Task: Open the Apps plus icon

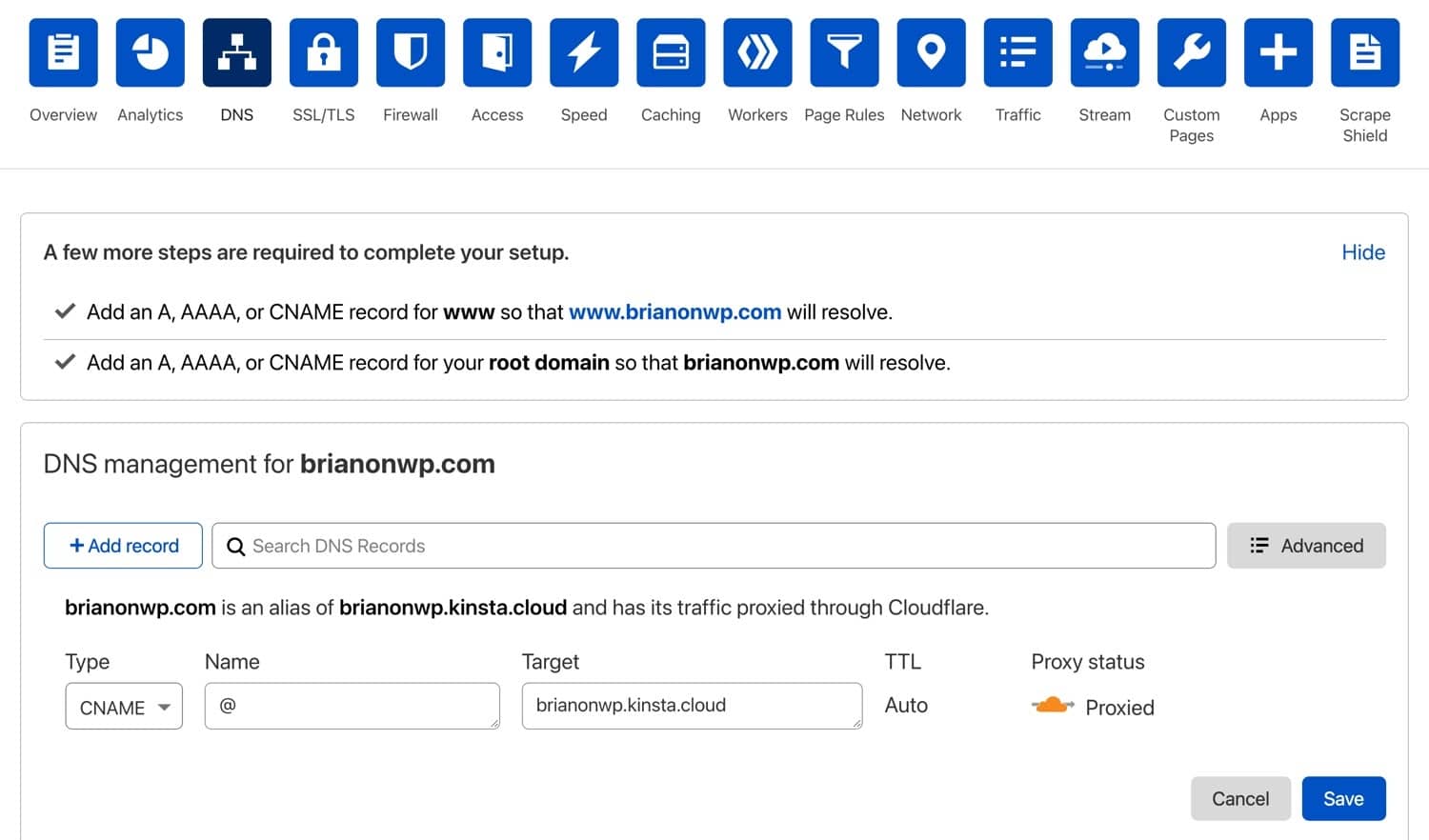Action: [x=1278, y=52]
